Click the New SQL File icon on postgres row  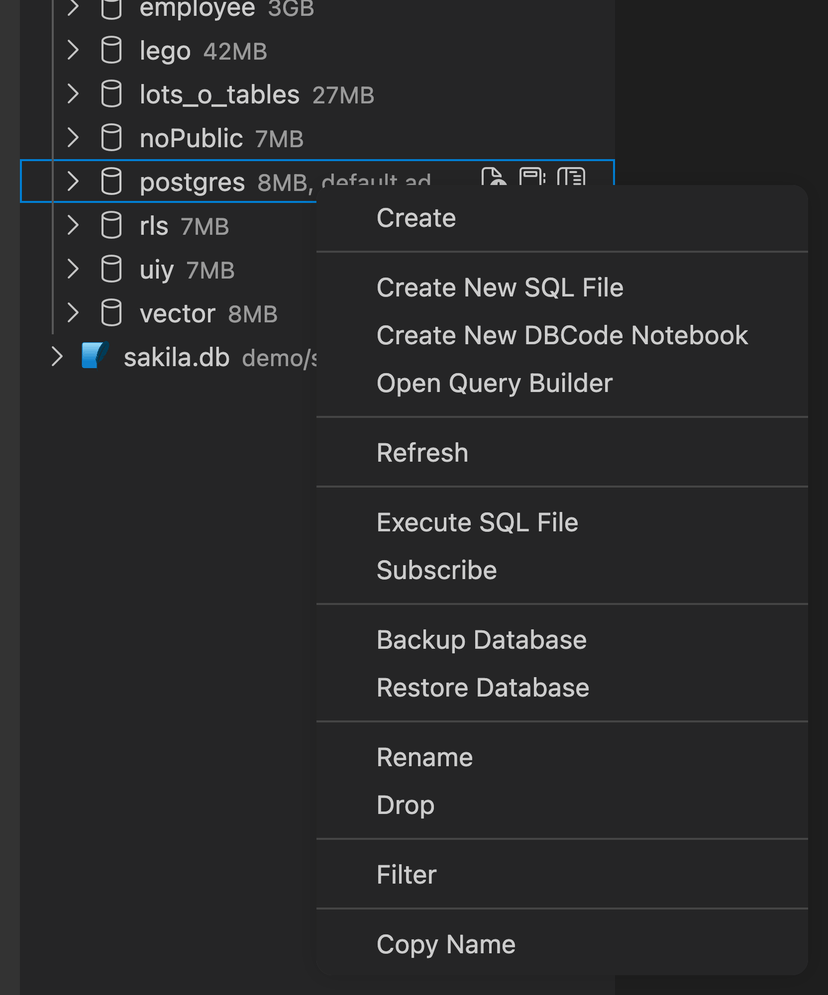tap(492, 177)
